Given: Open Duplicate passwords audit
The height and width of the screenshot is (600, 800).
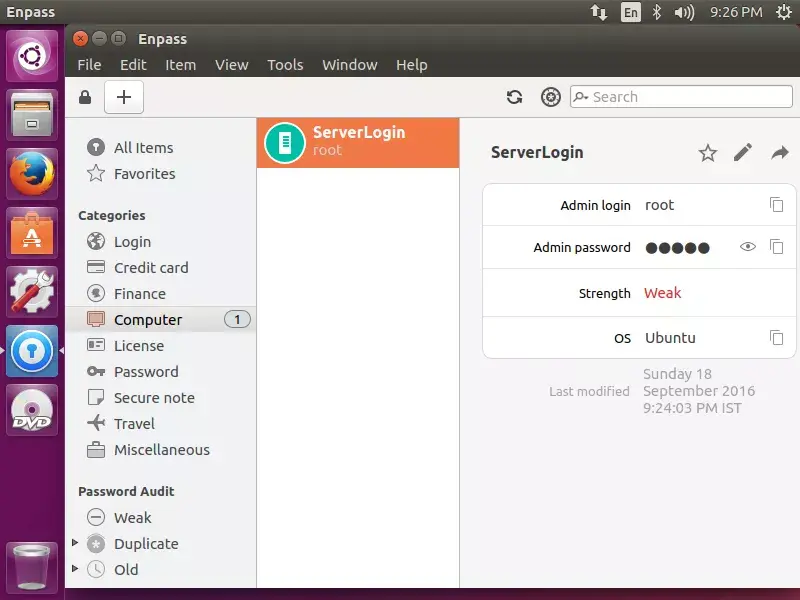Looking at the screenshot, I should (146, 543).
